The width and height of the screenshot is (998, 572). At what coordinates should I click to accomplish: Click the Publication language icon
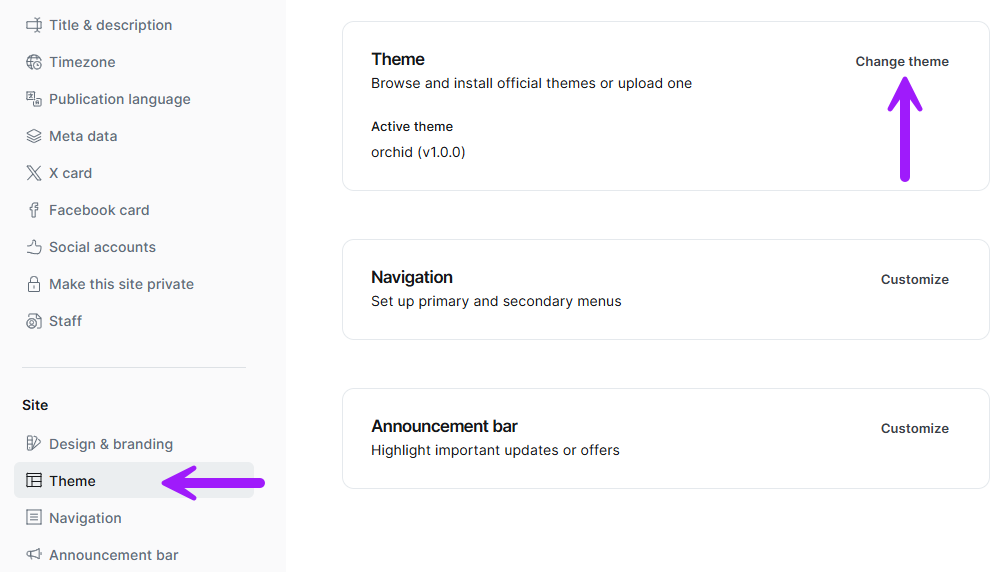(34, 99)
